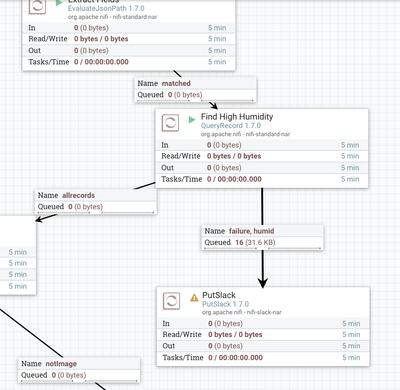Click the Find High Humidity processor icon

(x=170, y=123)
